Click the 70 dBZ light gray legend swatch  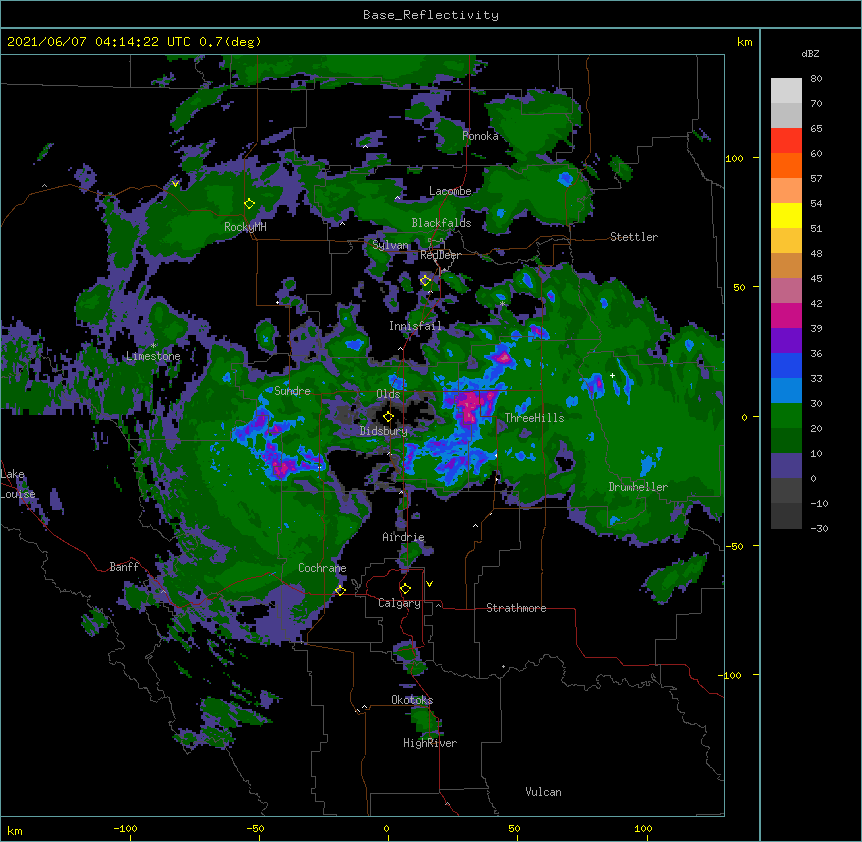coord(786,91)
